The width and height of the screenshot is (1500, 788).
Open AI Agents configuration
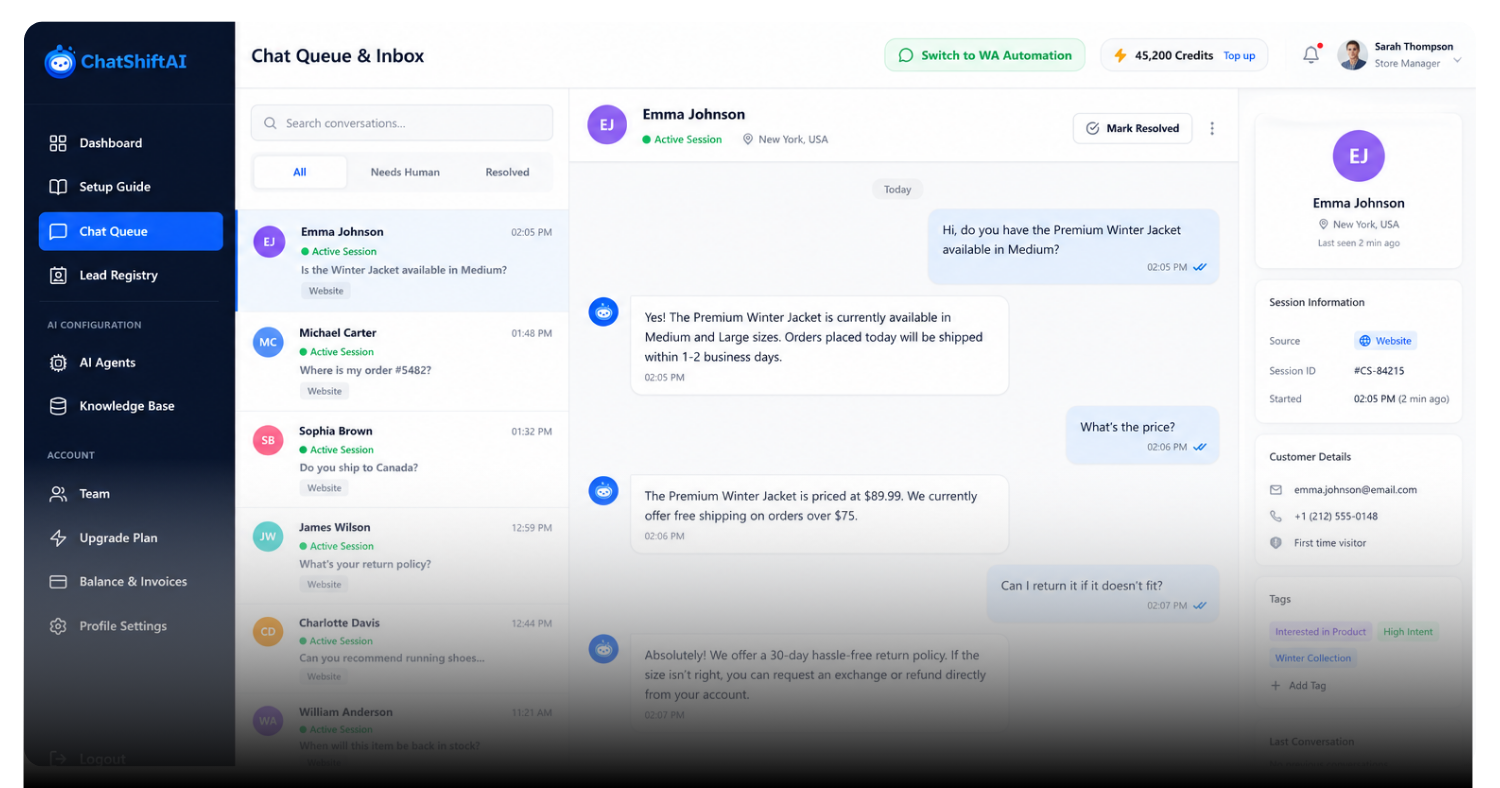[131, 362]
